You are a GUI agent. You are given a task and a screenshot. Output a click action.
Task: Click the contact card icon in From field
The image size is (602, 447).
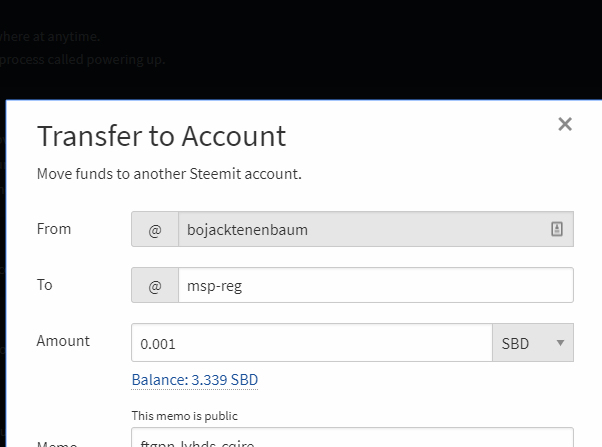557,229
